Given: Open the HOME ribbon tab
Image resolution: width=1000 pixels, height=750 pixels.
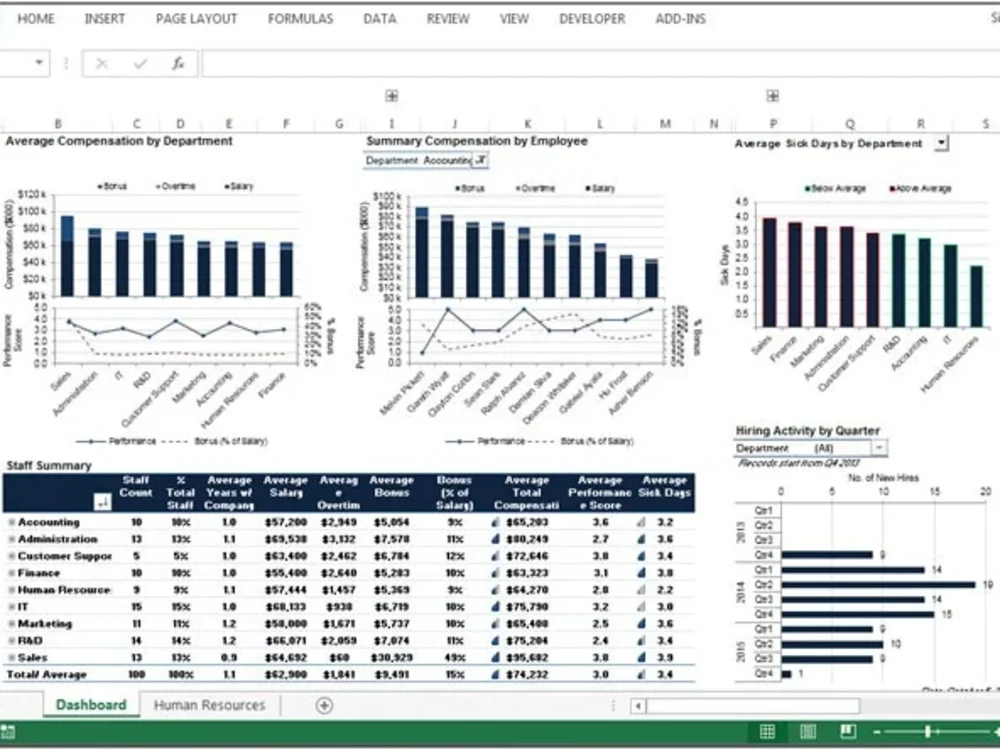Looking at the screenshot, I should (36, 19).
